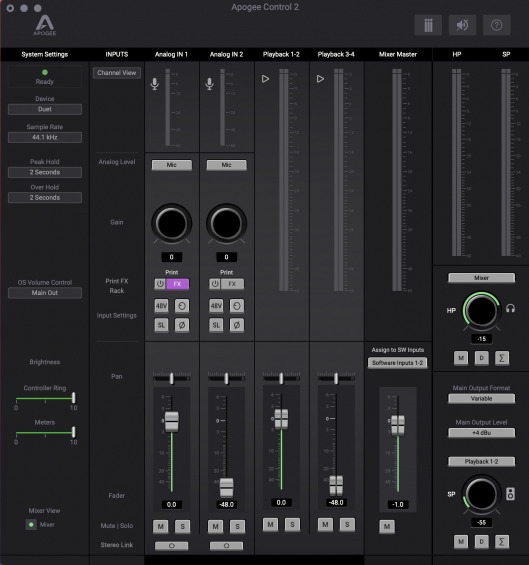529x565 pixels.
Task: Select the Mixer Master column header
Action: click(x=398, y=54)
